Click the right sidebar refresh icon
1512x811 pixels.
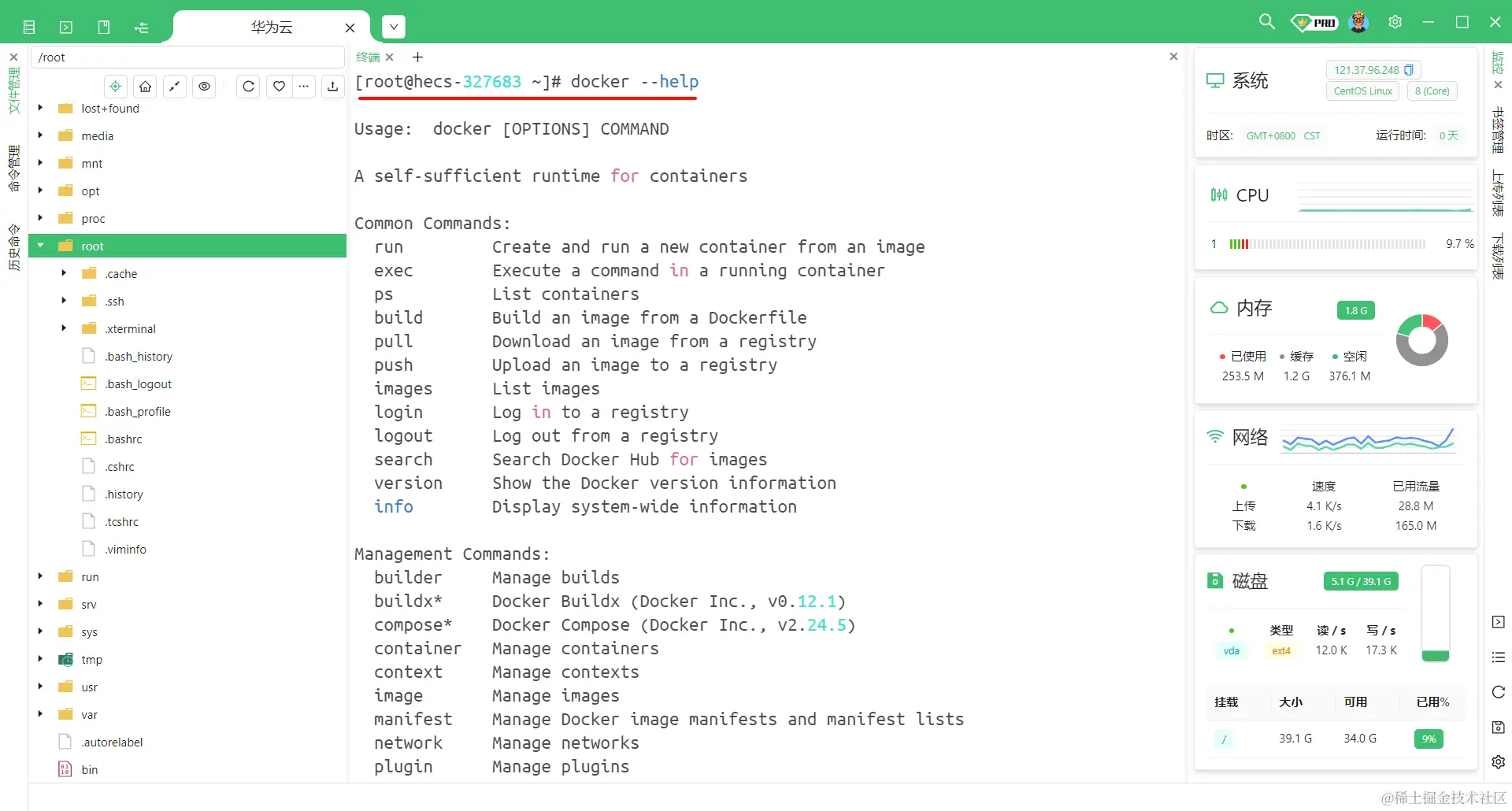click(1499, 692)
